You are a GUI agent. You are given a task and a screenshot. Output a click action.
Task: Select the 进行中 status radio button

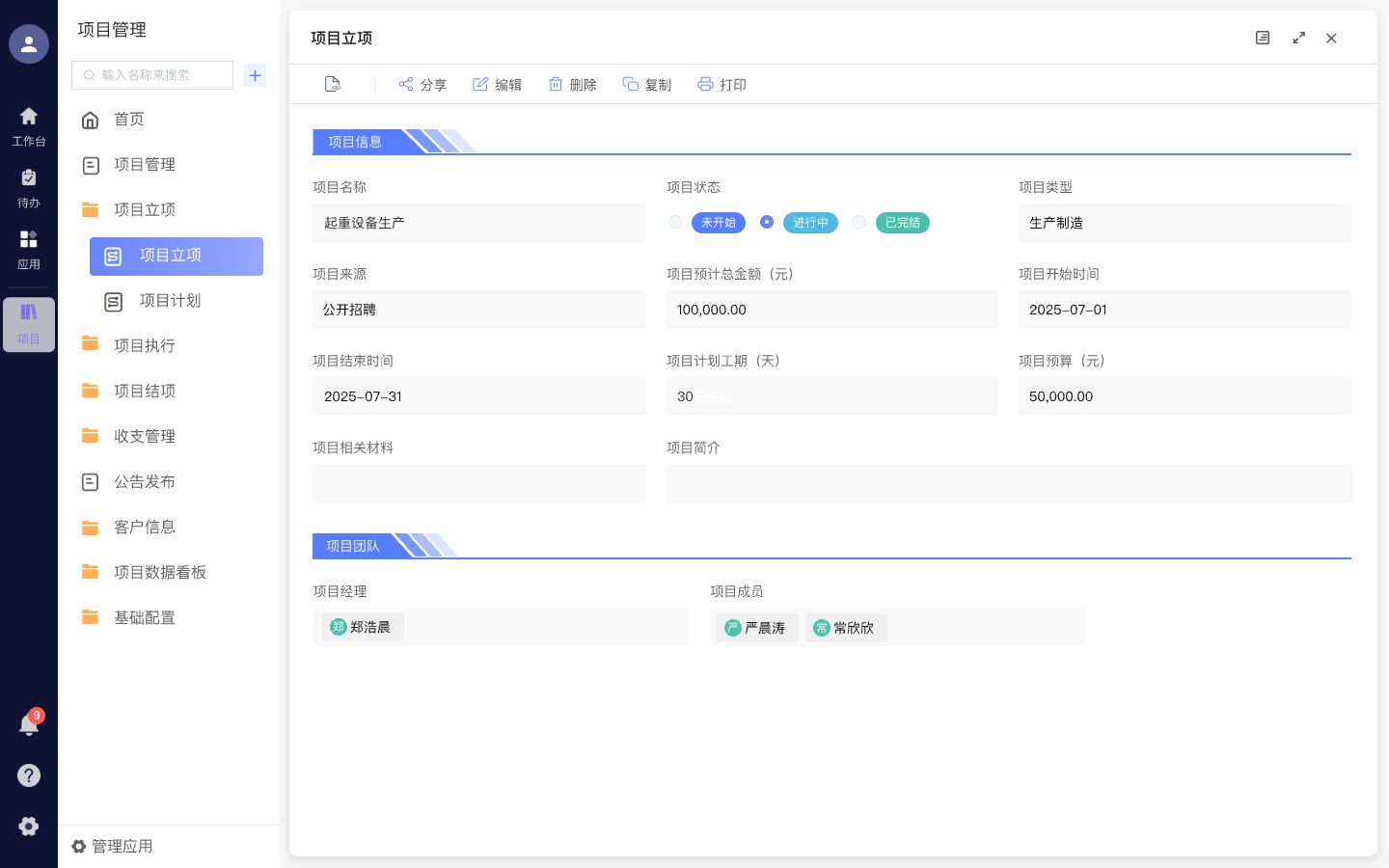coord(767,222)
